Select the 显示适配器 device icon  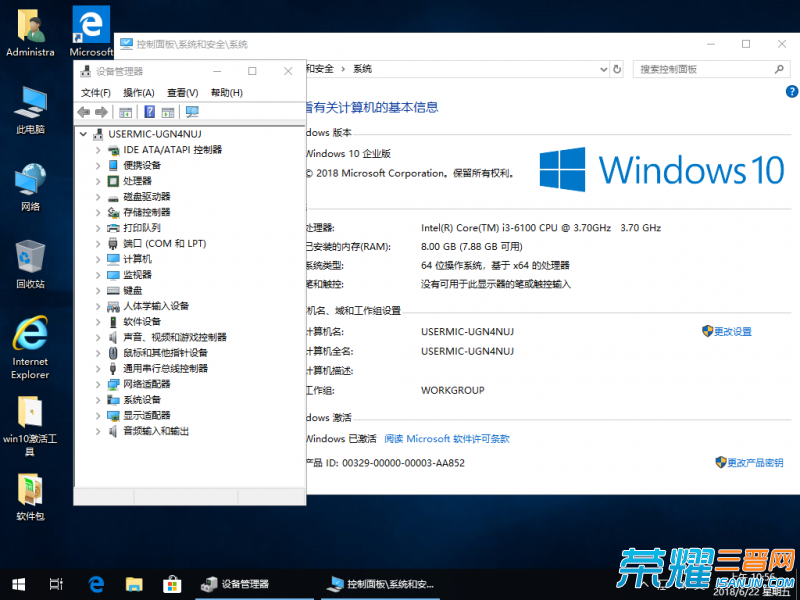point(113,416)
